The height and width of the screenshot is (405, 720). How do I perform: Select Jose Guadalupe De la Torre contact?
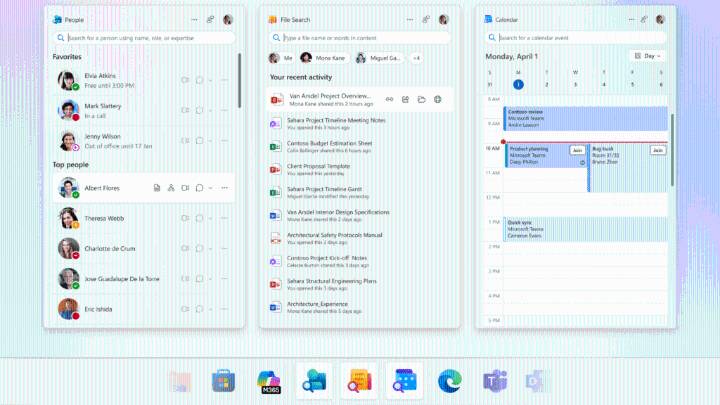tap(144, 279)
